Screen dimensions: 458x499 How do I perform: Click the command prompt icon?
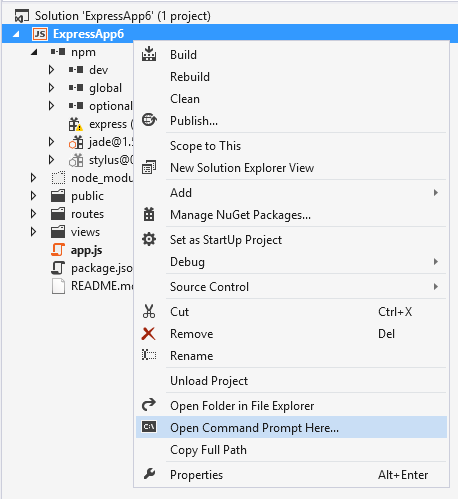click(x=149, y=427)
